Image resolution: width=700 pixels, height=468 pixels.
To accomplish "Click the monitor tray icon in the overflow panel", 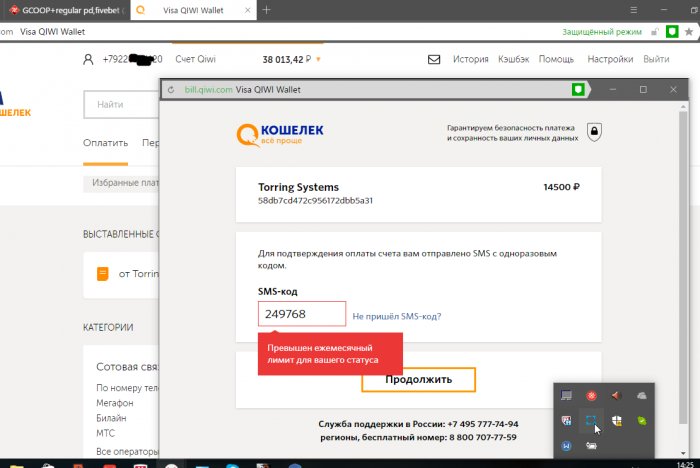I will click(x=567, y=395).
